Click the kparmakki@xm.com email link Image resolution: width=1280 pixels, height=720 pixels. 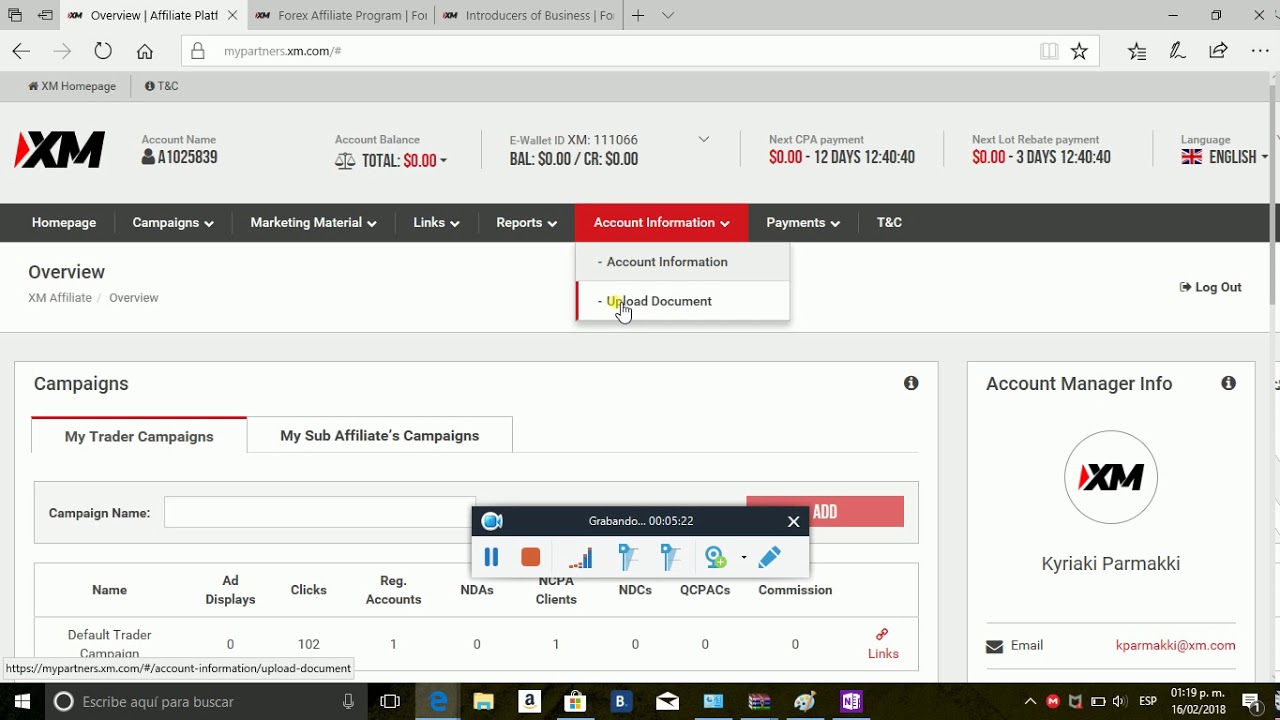pos(1175,645)
